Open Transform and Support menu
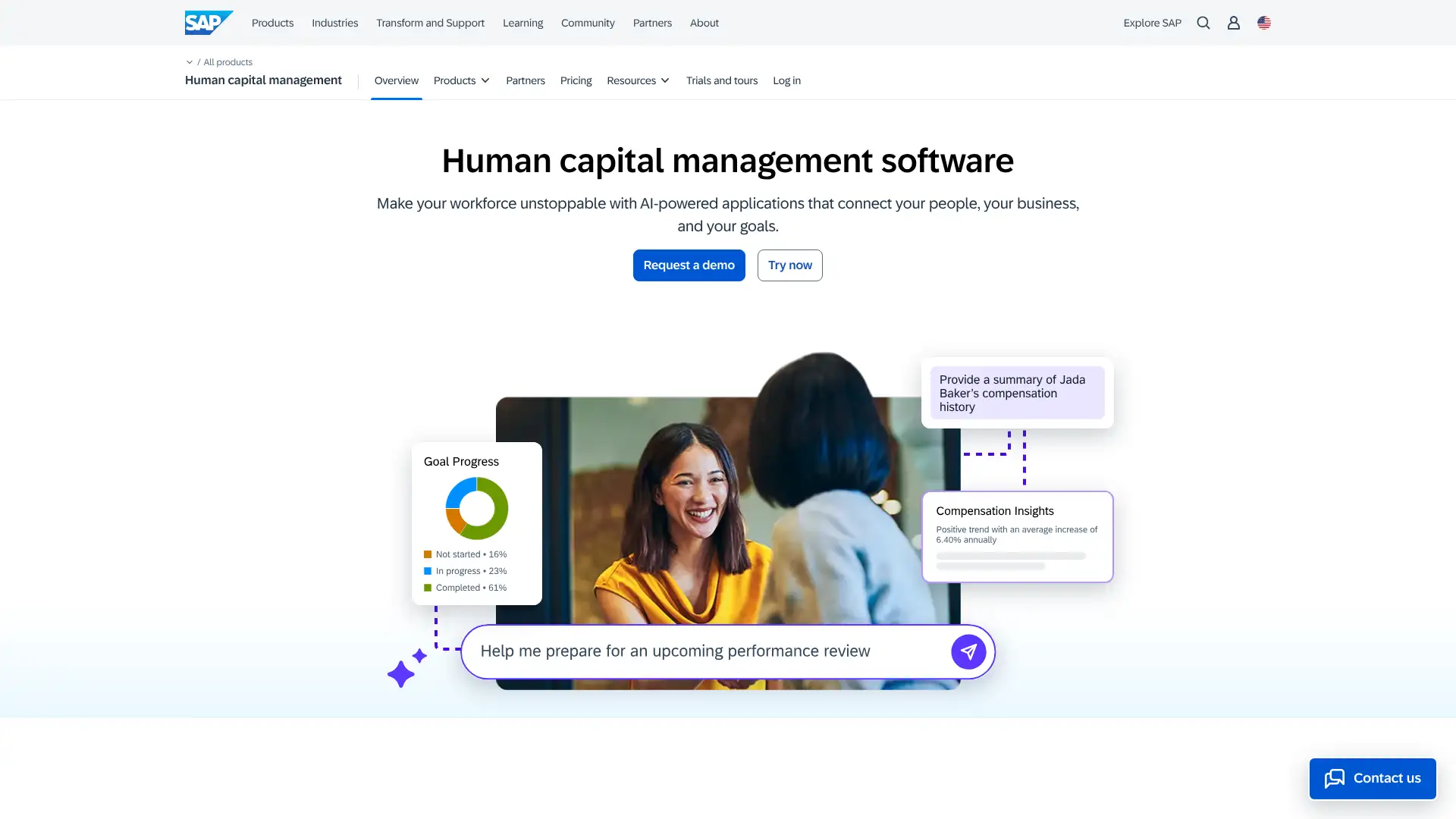Screen dimensions: 1456x819 430,23
